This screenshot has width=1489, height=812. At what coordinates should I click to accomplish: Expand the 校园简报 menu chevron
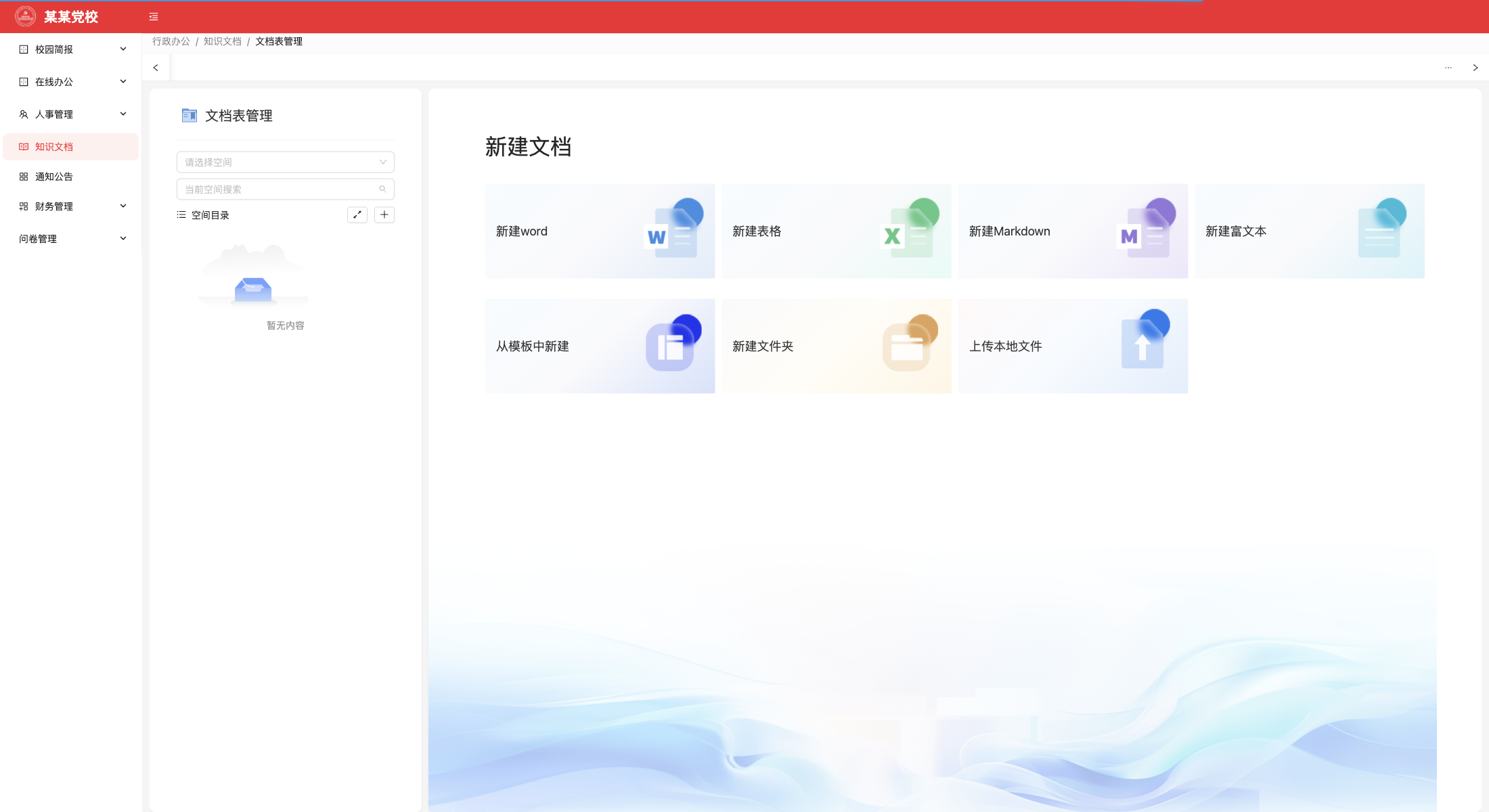[x=123, y=49]
